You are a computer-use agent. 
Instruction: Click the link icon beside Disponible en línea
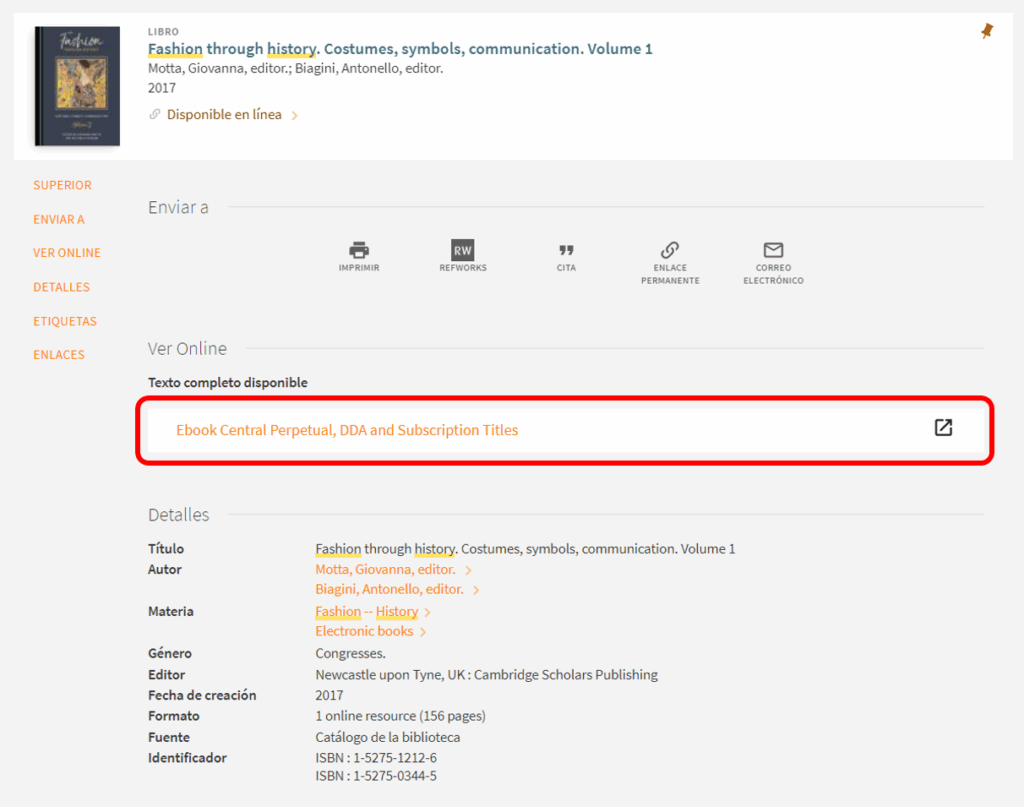pyautogui.click(x=155, y=115)
